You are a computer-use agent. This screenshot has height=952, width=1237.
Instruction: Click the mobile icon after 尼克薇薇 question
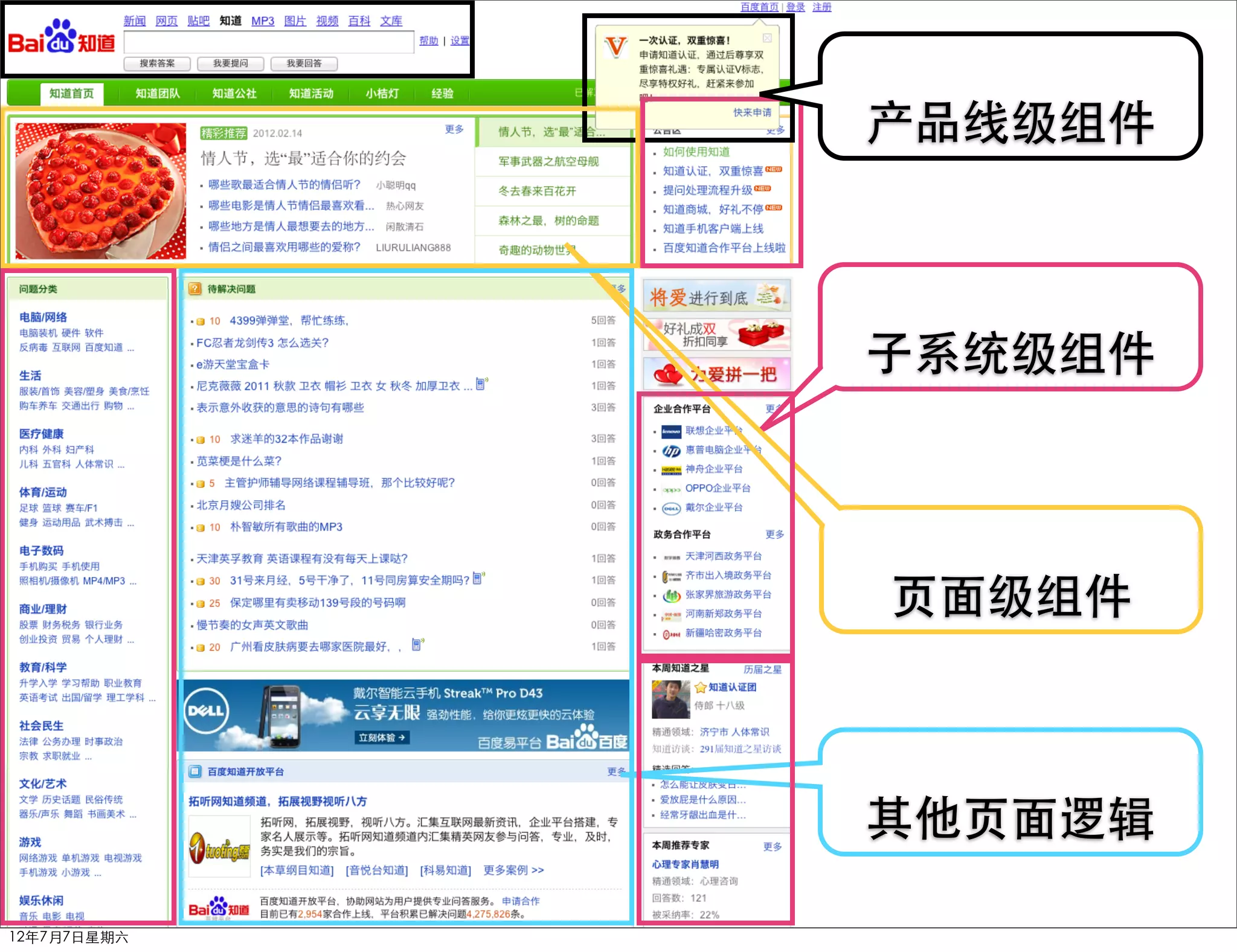481,384
